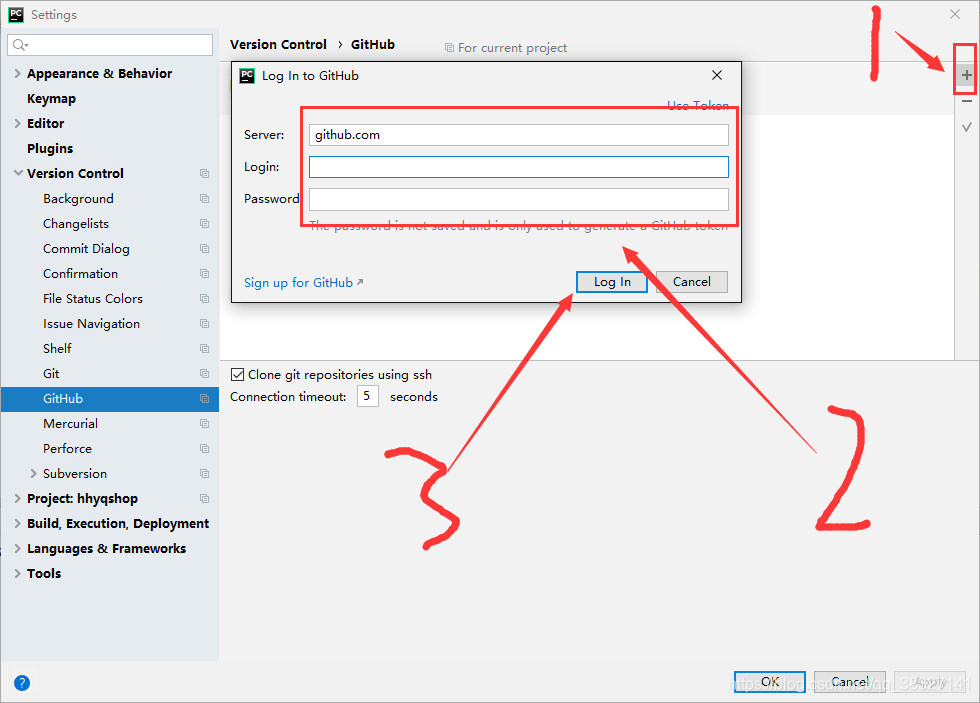Viewport: 980px width, 703px height.
Task: Expand the Tools section arrow
Action: (18, 574)
